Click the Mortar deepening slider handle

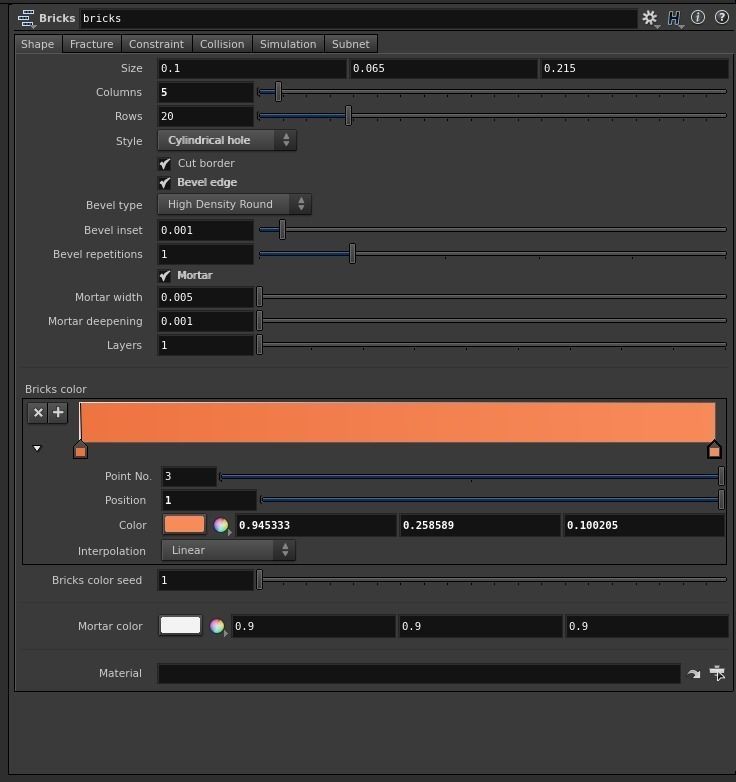point(259,320)
